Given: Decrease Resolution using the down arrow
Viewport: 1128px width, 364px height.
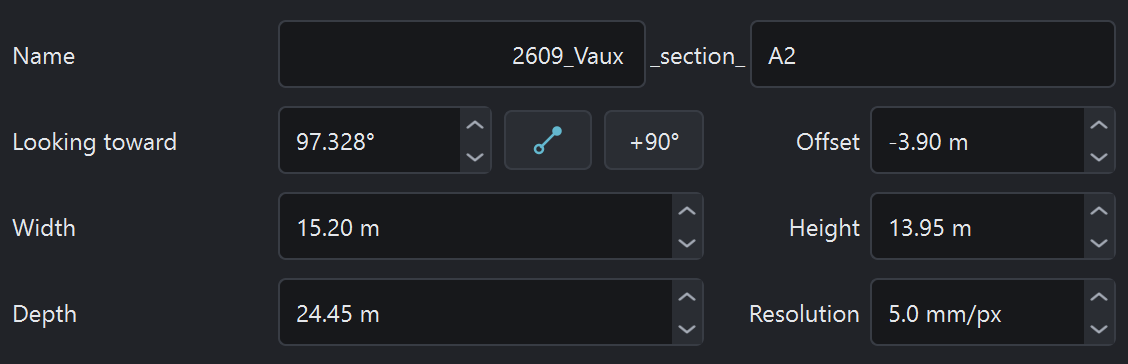Looking at the screenshot, I should click(1099, 329).
